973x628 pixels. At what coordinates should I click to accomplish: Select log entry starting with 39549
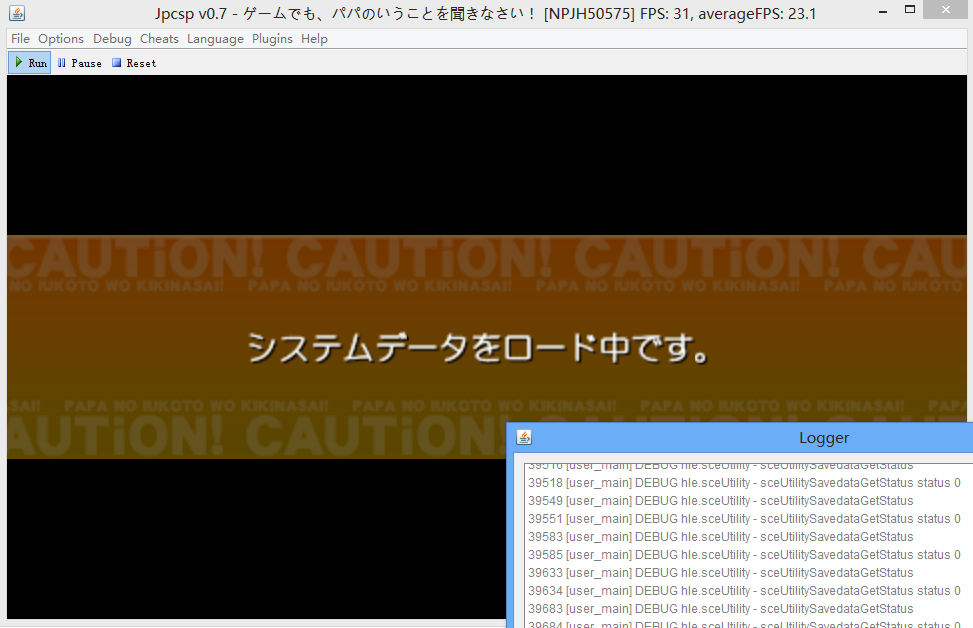pyautogui.click(x=720, y=501)
